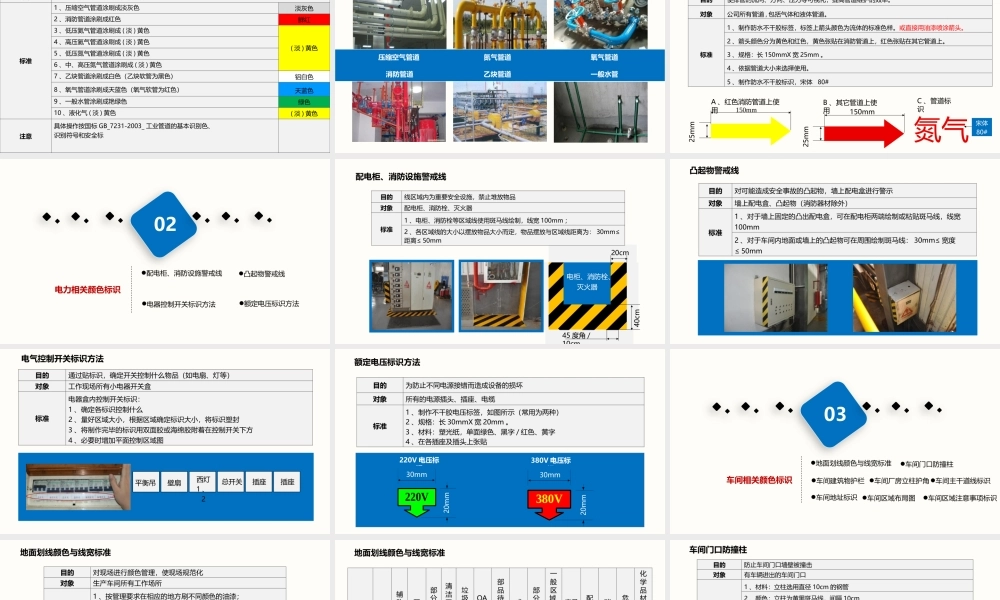Viewport: 1000px width, 600px height.
Task: Select the 额定电压标识方法 slide thumbnail
Action: (499, 441)
